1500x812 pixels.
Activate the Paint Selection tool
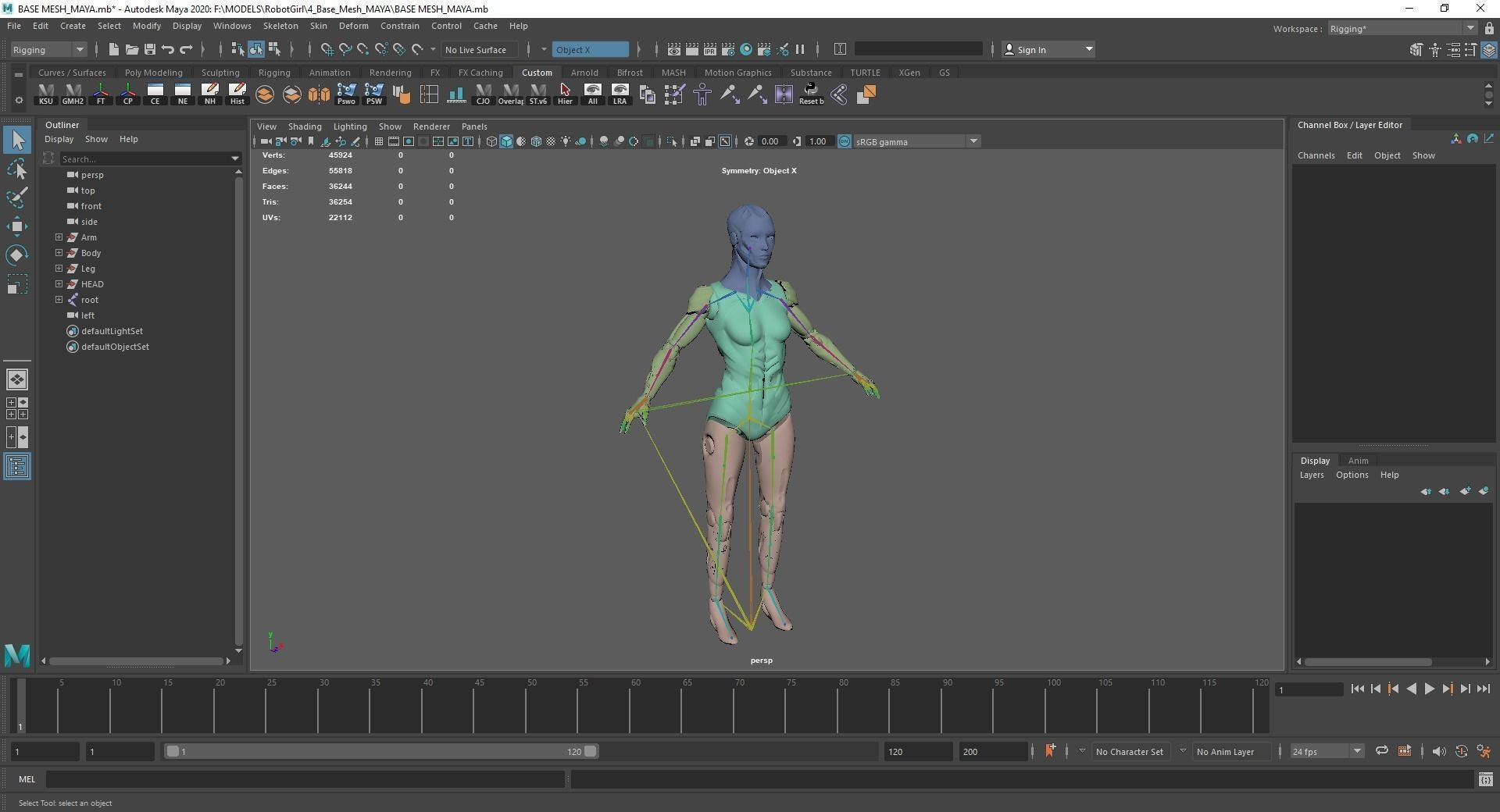pyautogui.click(x=17, y=198)
